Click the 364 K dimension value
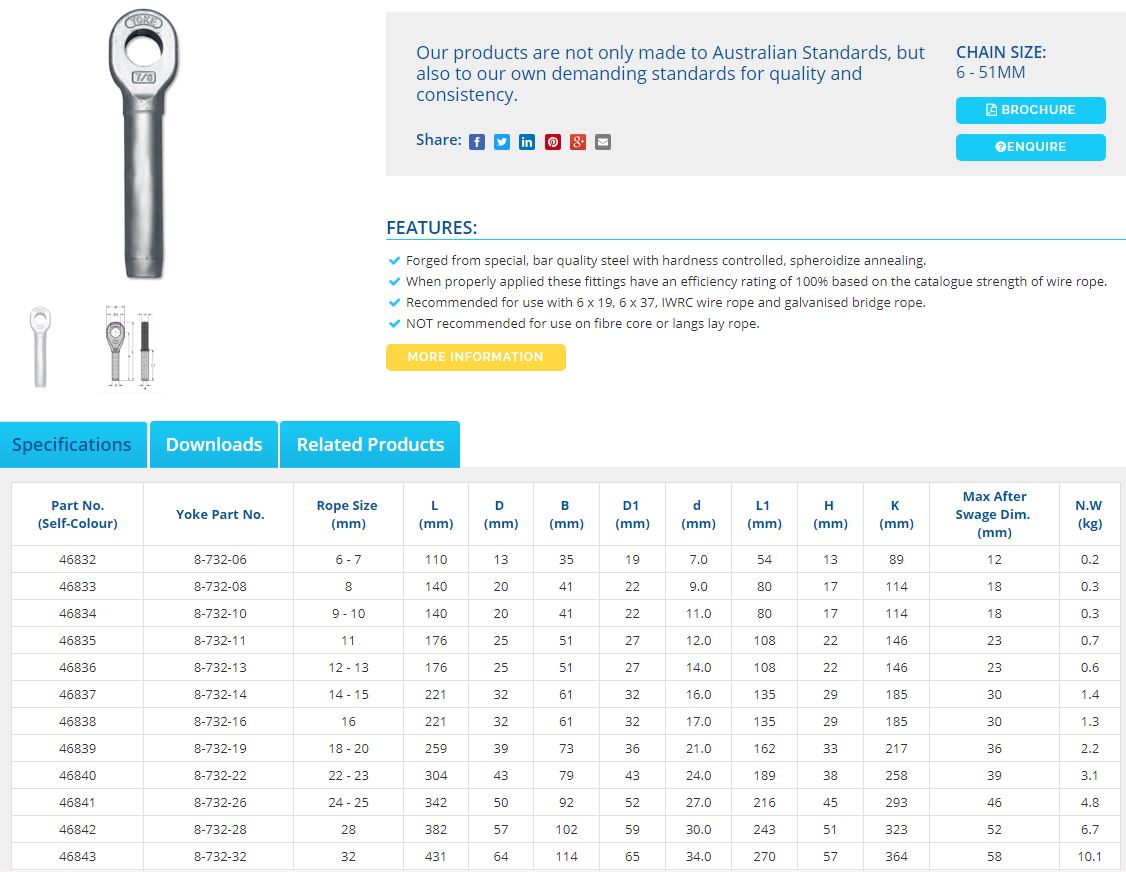1126x872 pixels. tap(896, 857)
